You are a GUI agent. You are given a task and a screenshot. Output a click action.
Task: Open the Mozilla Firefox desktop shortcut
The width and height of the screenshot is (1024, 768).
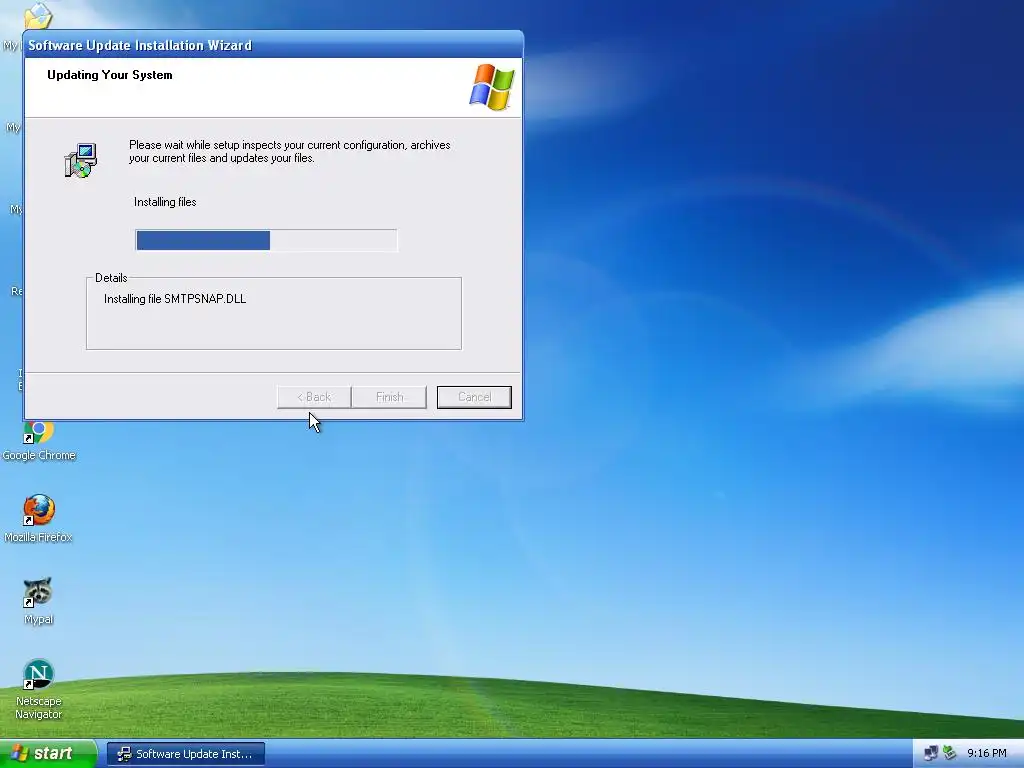(39, 519)
